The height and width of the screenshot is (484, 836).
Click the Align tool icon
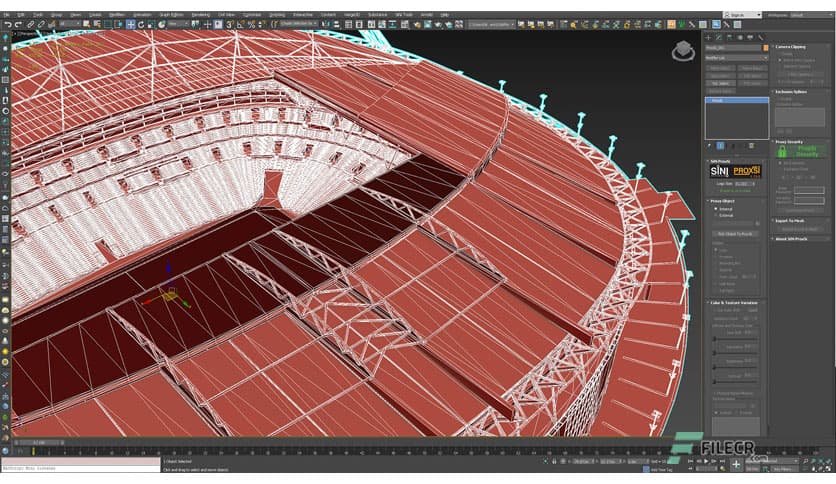tap(336, 25)
